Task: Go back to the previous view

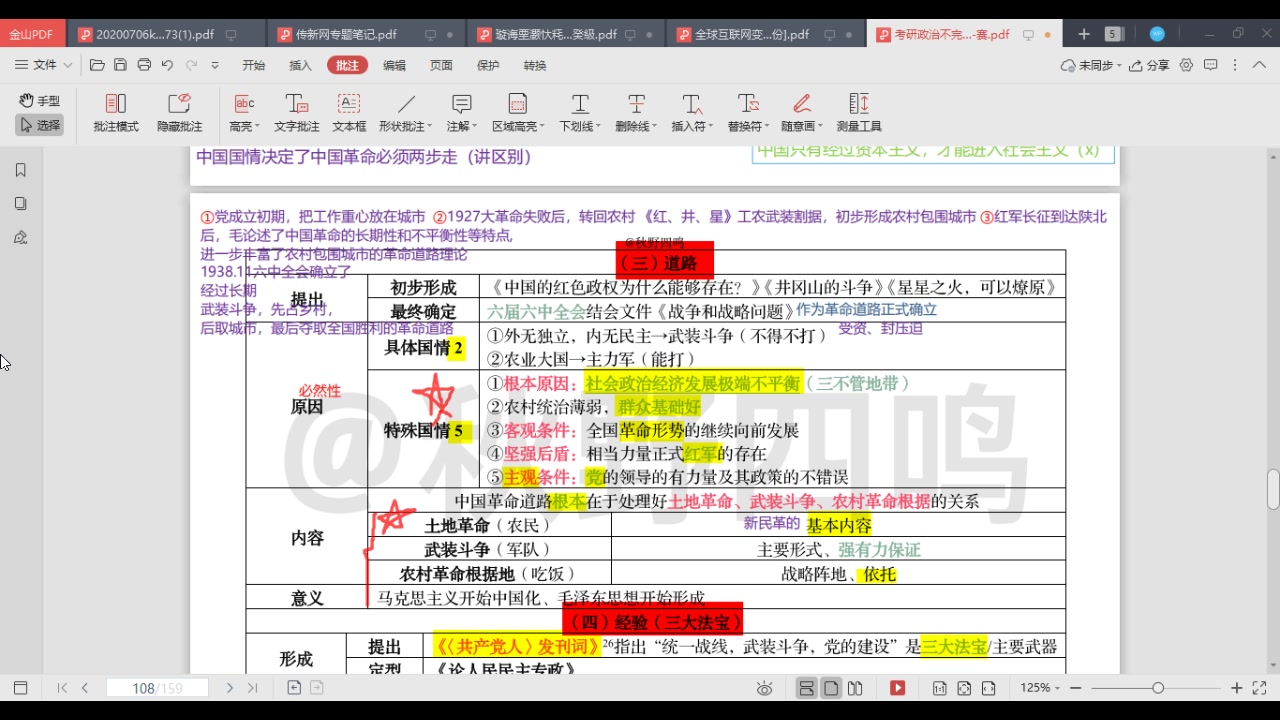Action: click(294, 688)
